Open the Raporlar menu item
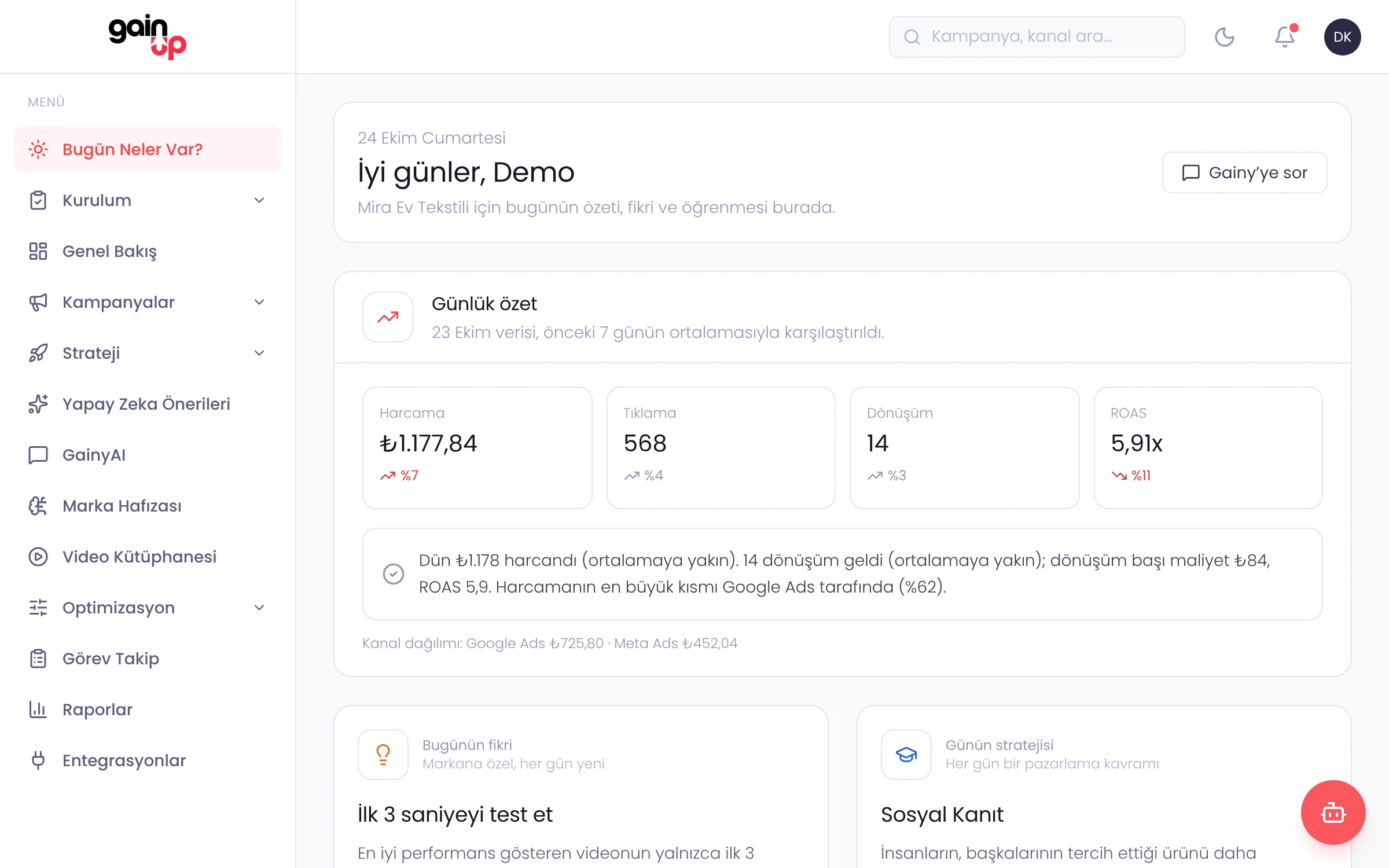This screenshot has width=1389, height=868. click(148, 709)
